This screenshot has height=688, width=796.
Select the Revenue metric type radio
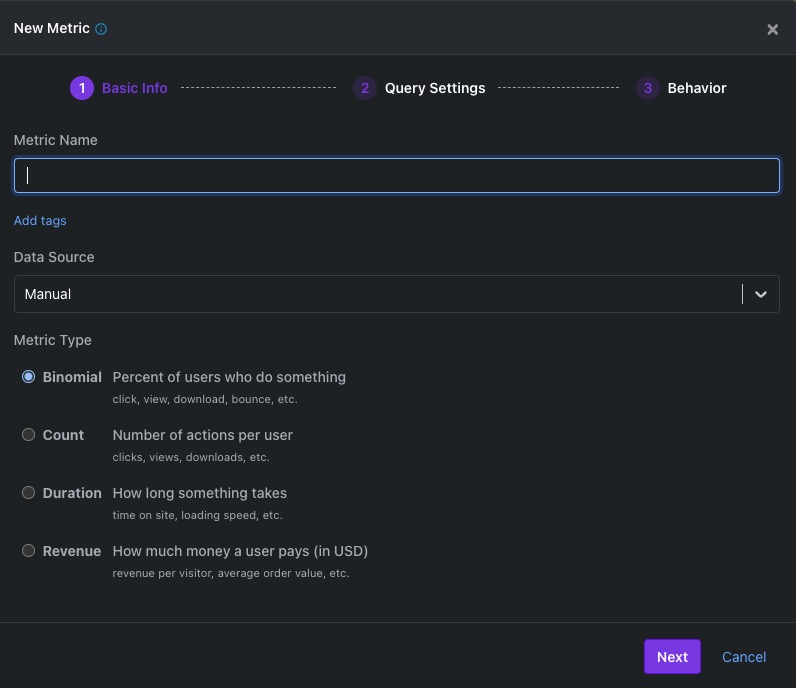pyautogui.click(x=28, y=550)
